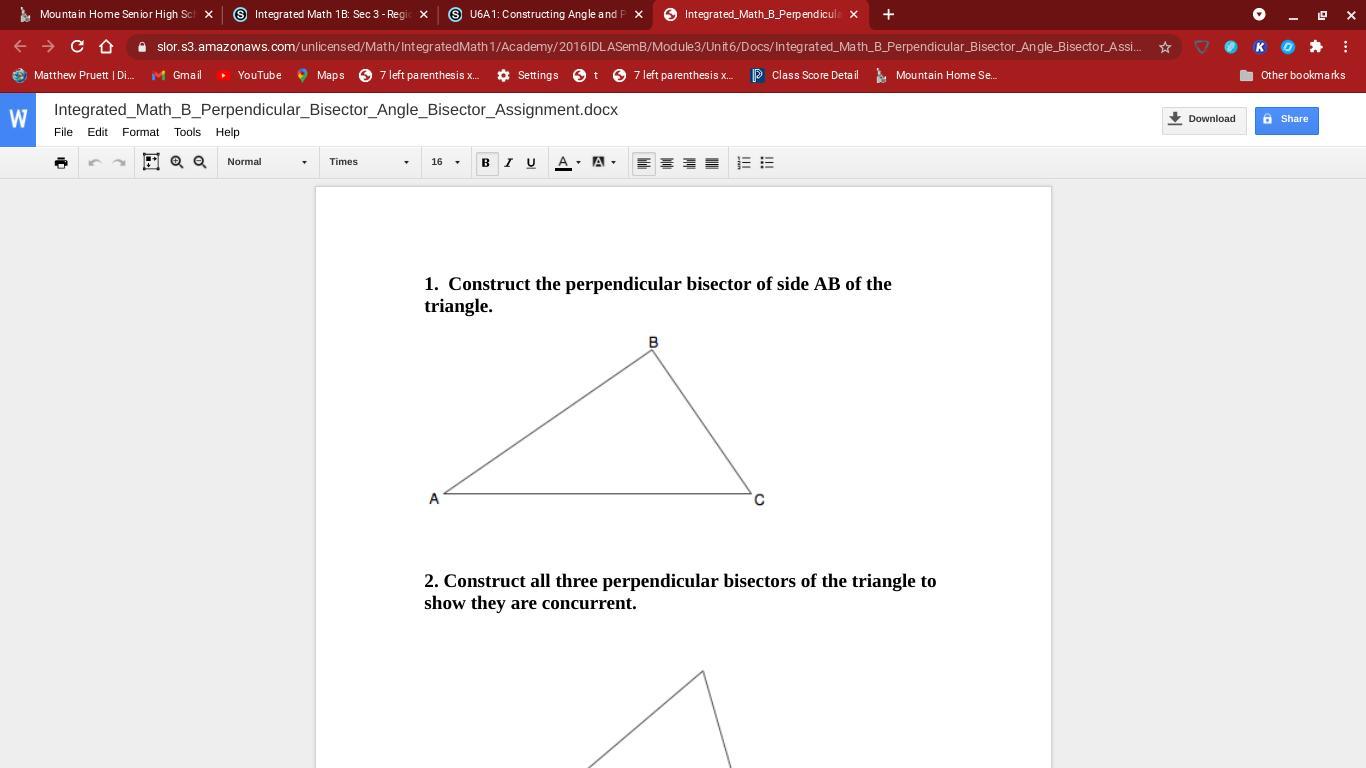Pick the text highlight color swatch

coord(598,163)
